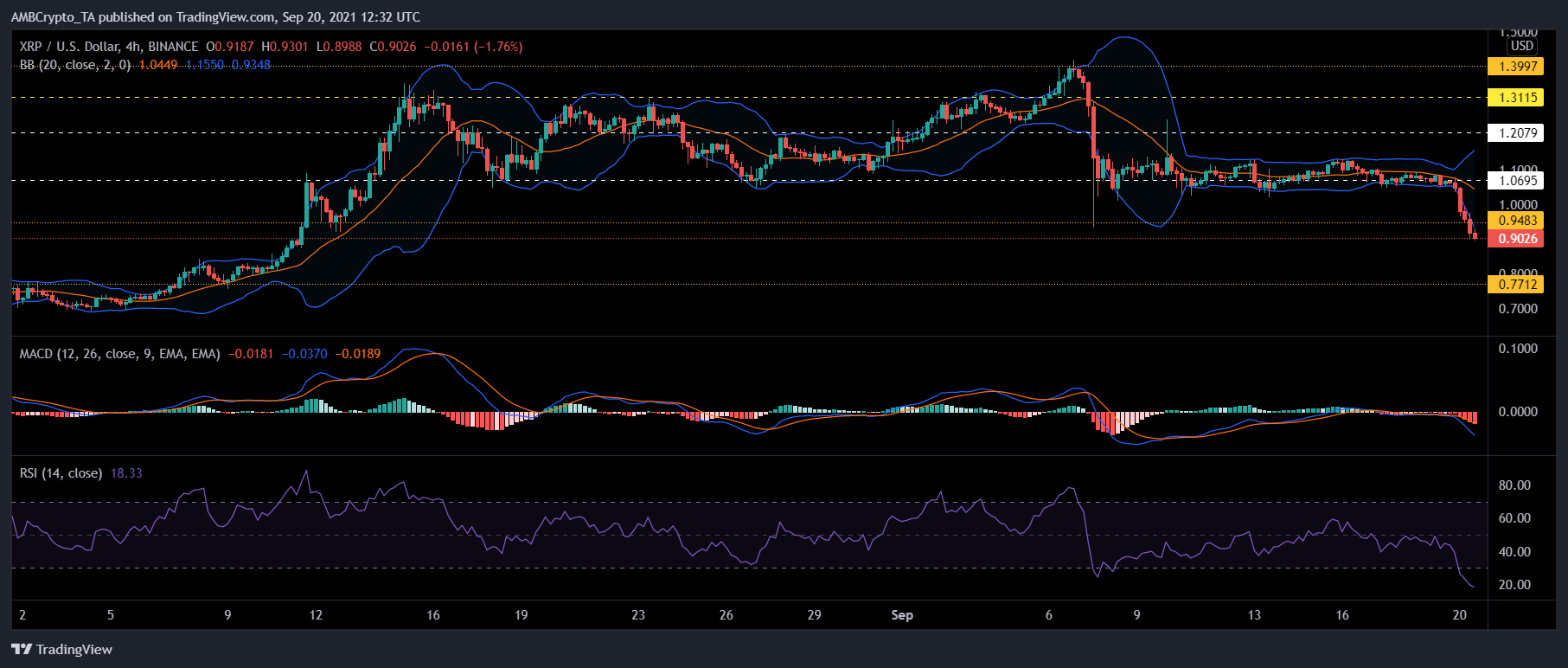Click the date 23 label on time axis
The width and height of the screenshot is (1568, 668).
pyautogui.click(x=638, y=615)
